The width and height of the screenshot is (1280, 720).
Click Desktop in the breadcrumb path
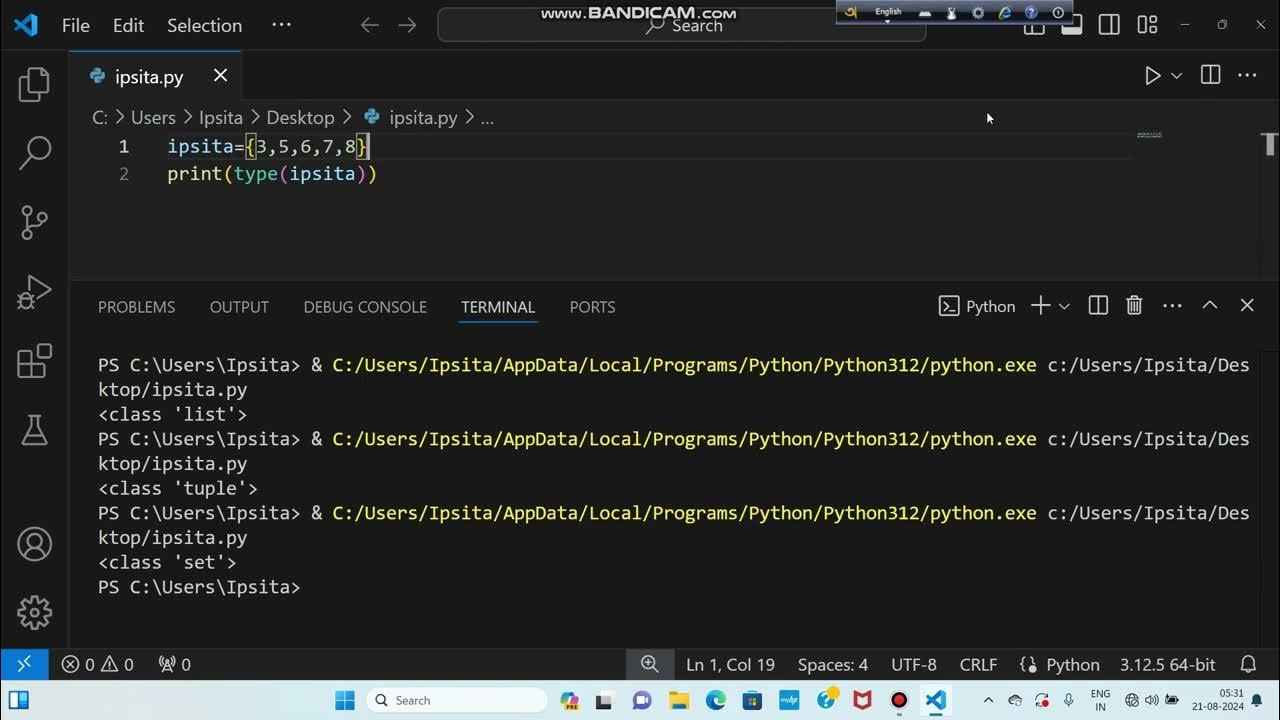(x=300, y=117)
